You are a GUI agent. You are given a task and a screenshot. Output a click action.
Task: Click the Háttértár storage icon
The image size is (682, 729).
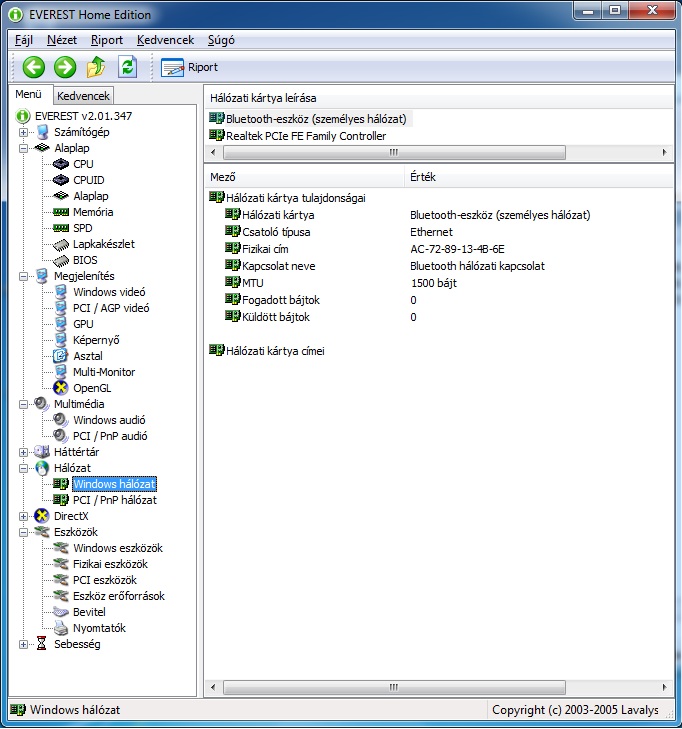[x=42, y=452]
